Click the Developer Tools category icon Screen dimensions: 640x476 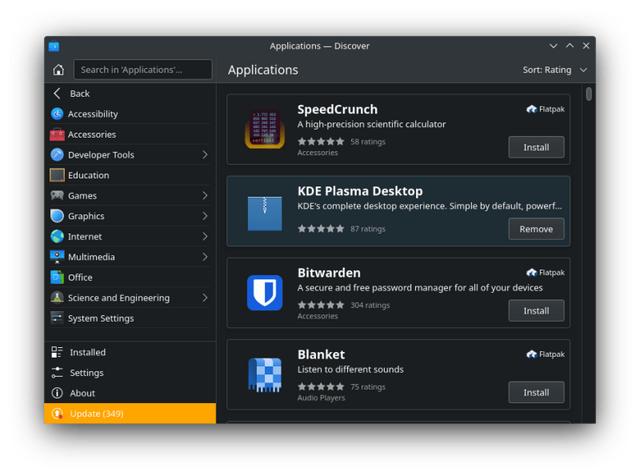(x=57, y=155)
